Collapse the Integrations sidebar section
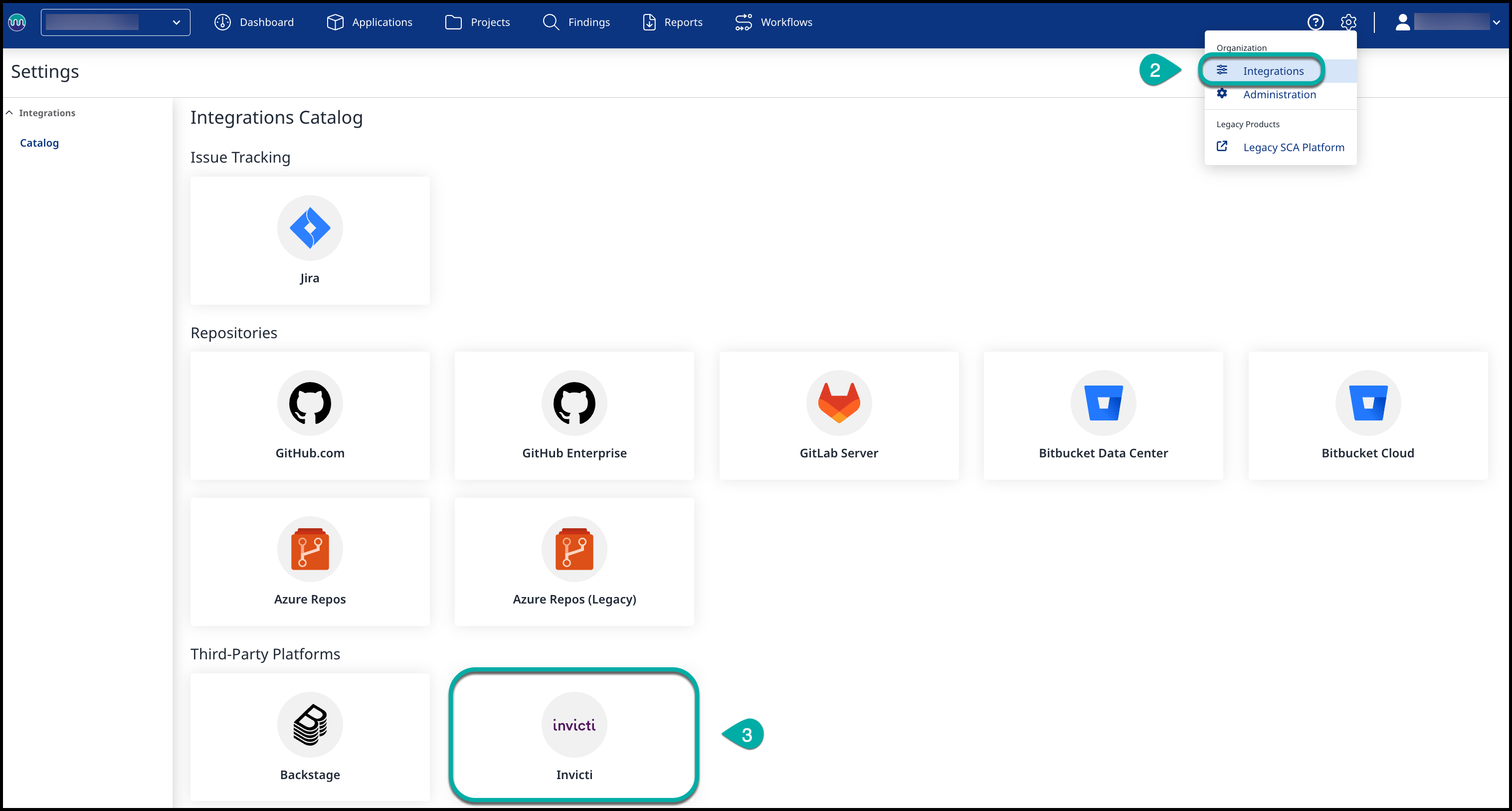The image size is (1512, 811). point(9,113)
